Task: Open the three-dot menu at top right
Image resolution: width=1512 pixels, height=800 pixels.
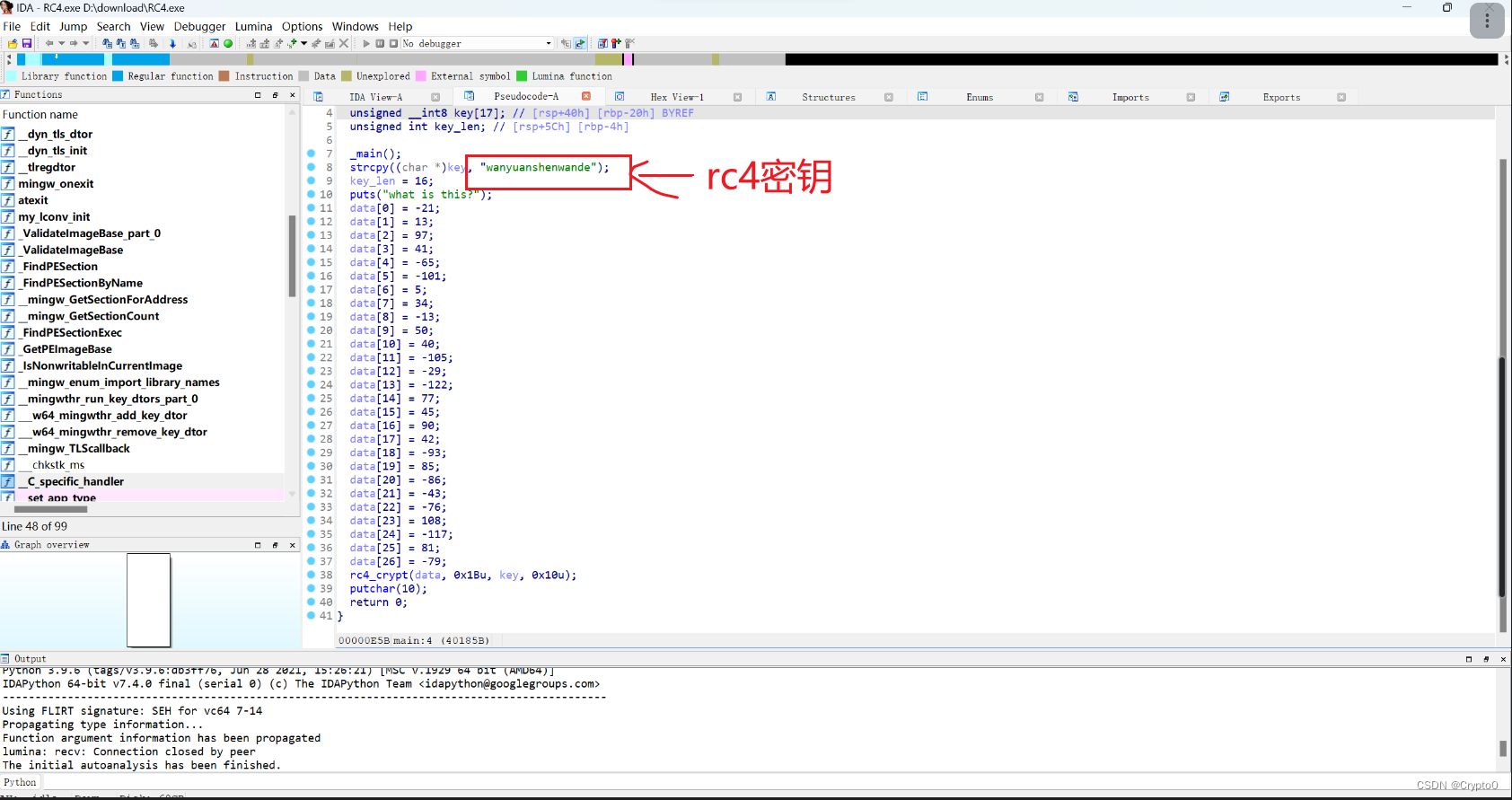Action: (1487, 20)
